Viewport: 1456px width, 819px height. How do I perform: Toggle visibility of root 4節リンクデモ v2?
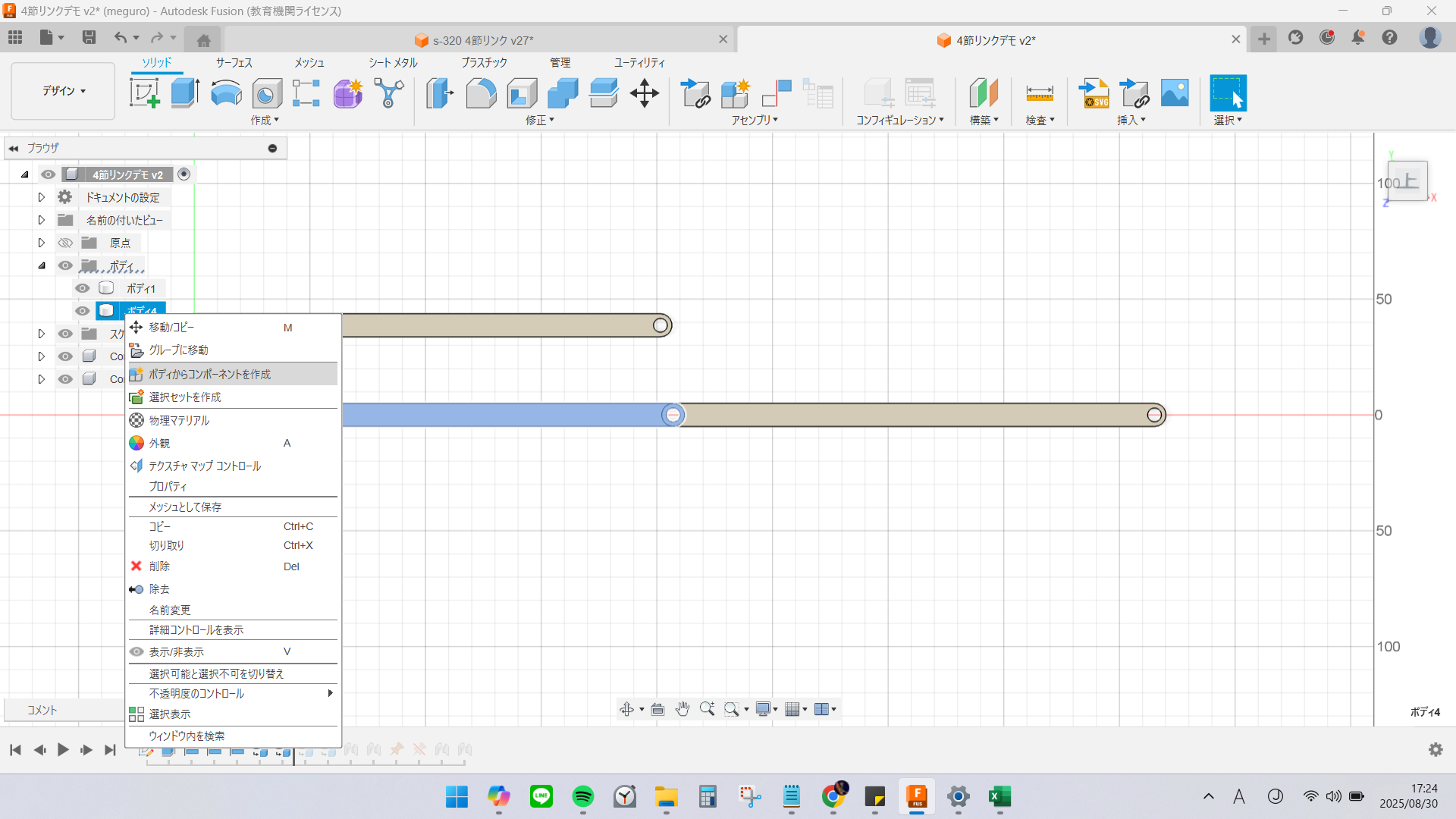(x=49, y=174)
